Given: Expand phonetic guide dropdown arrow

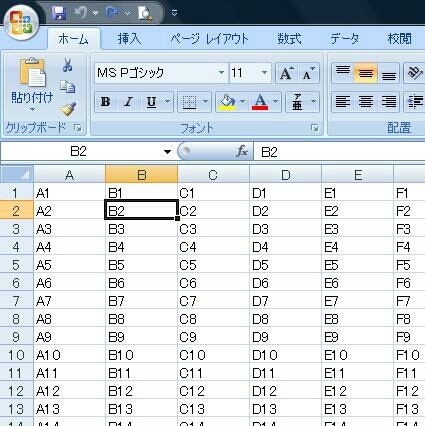Looking at the screenshot, I should (313, 101).
